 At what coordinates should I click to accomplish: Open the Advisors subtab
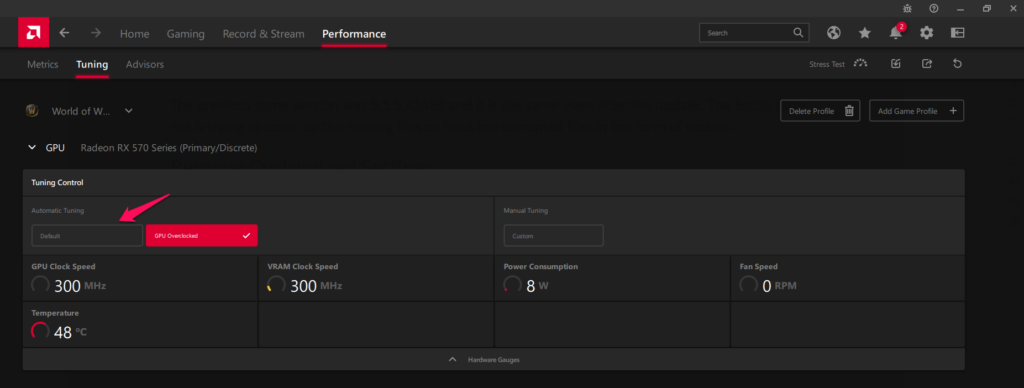145,65
